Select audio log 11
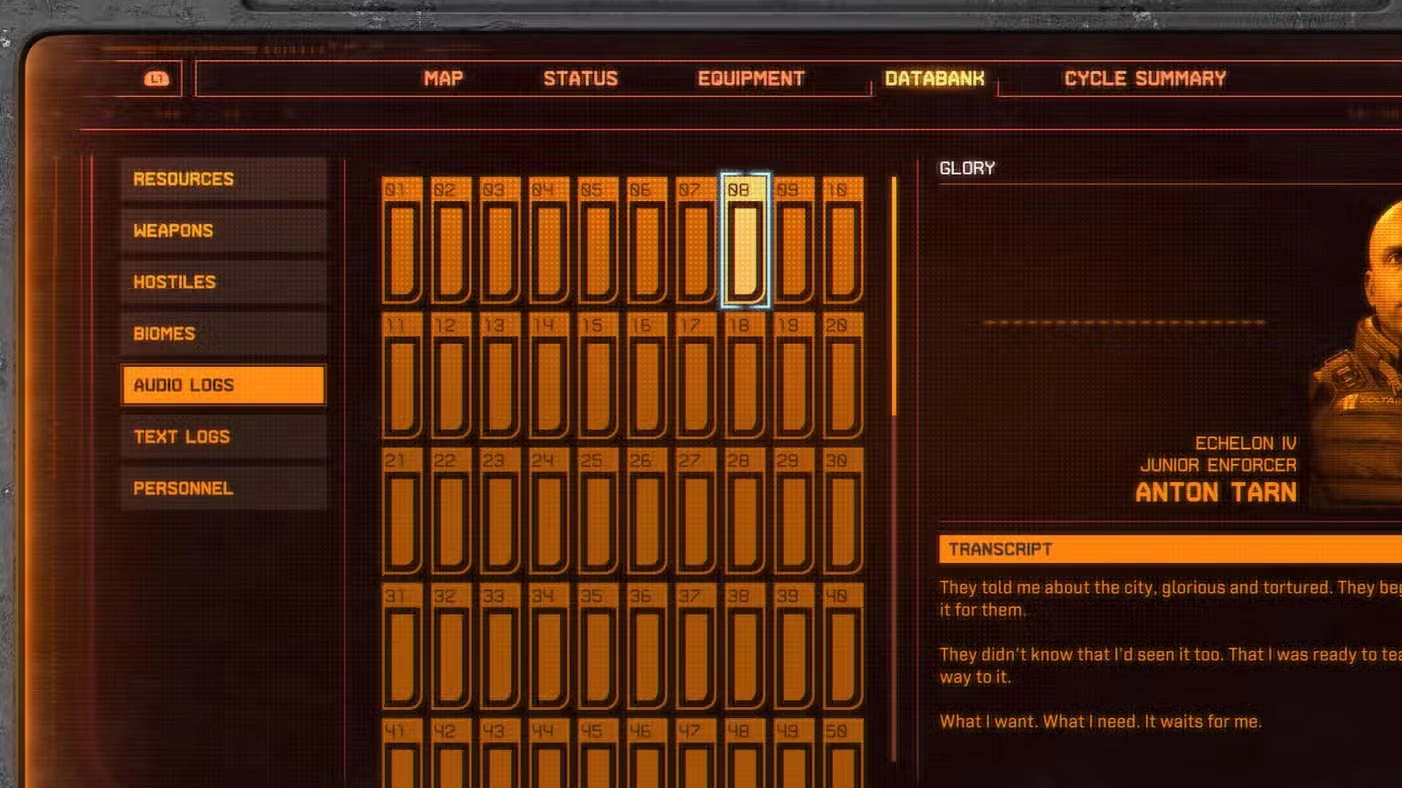1402x788 pixels. (402, 376)
